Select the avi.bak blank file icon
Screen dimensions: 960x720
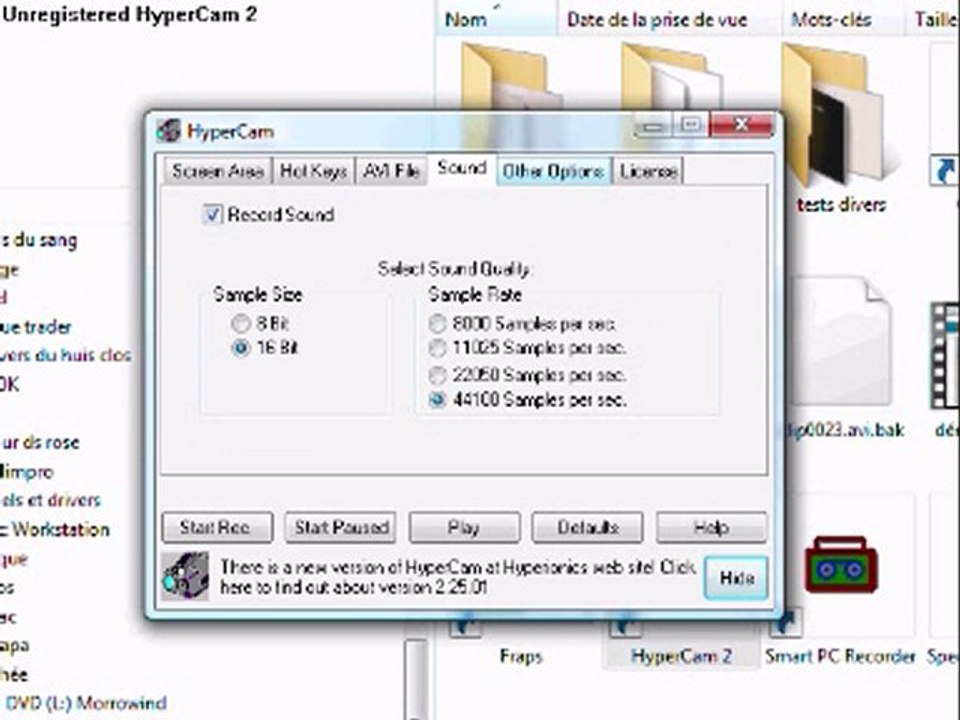pyautogui.click(x=841, y=342)
